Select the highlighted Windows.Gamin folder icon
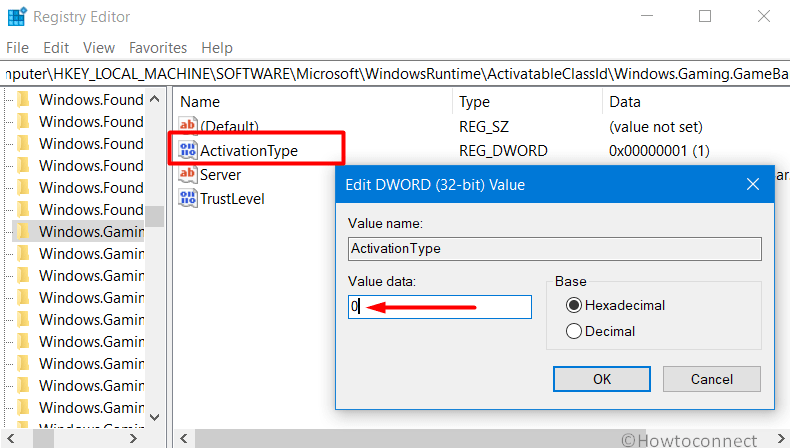Viewport: 790px width, 448px height. click(x=23, y=231)
